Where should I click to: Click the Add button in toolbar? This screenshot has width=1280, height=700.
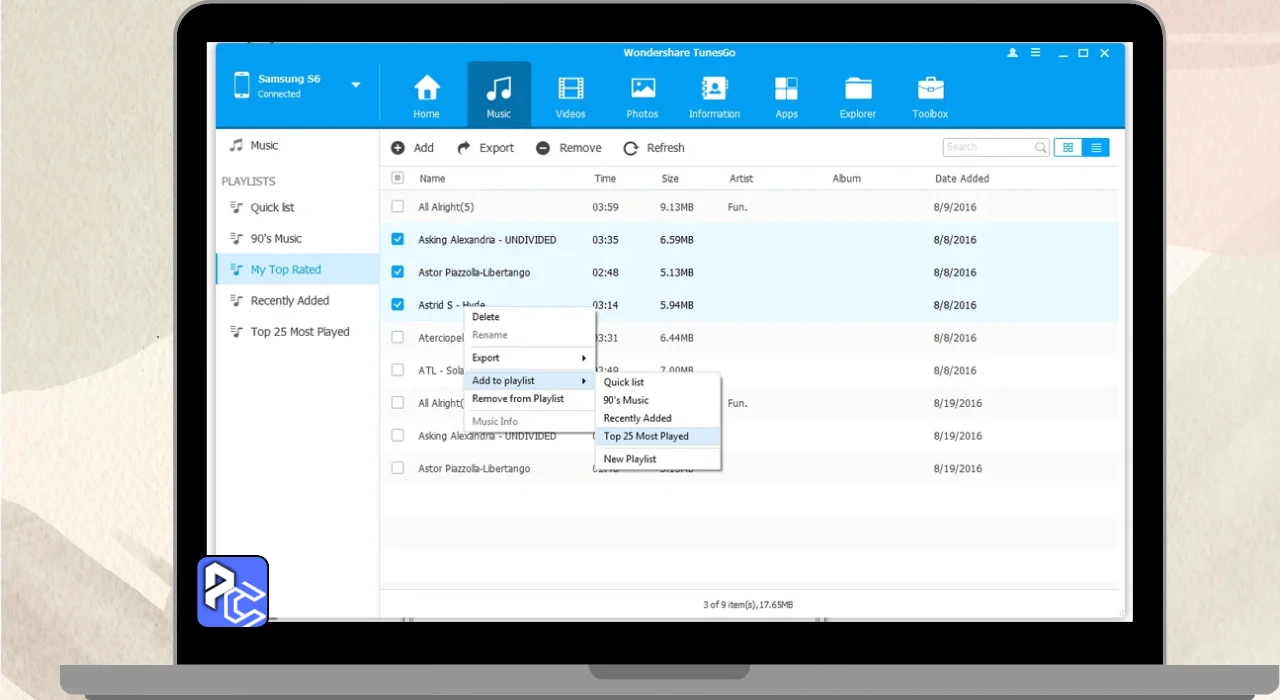412,148
